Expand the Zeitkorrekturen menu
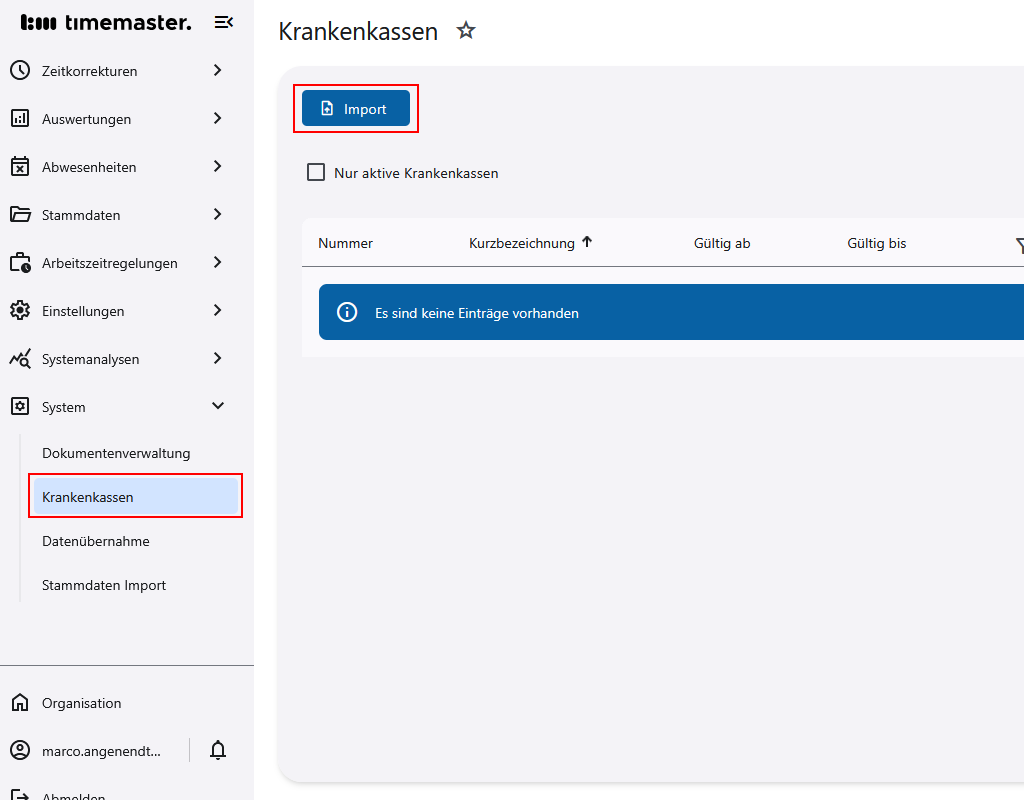This screenshot has height=800, width=1024. [x=217, y=70]
